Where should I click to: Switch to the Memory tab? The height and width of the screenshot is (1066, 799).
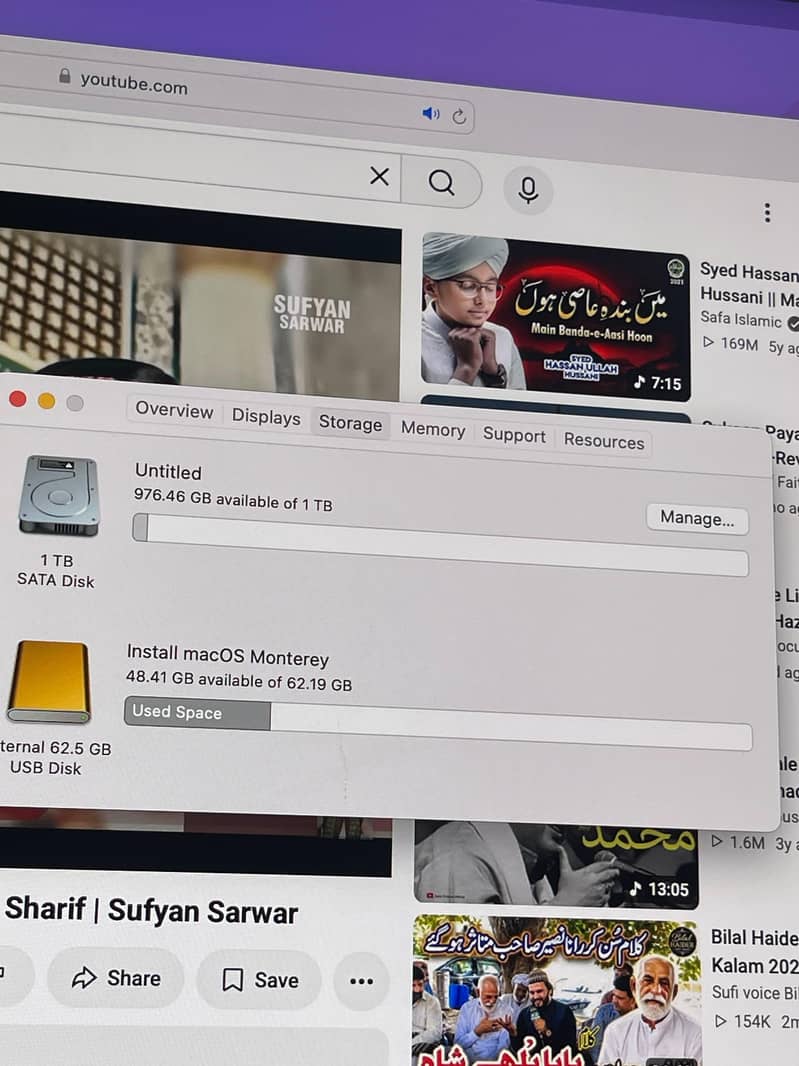(x=432, y=429)
